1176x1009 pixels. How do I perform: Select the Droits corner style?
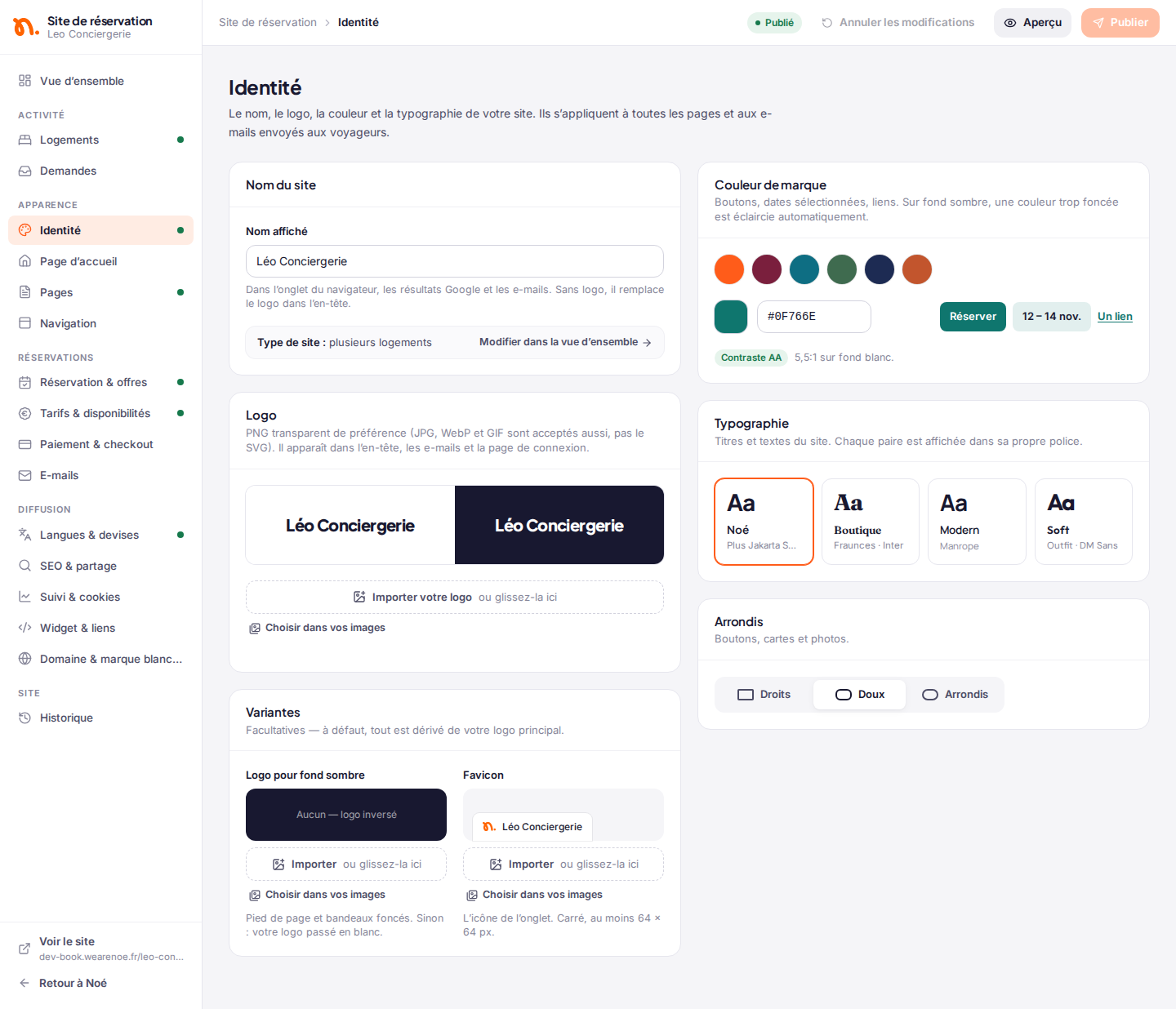pos(764,695)
